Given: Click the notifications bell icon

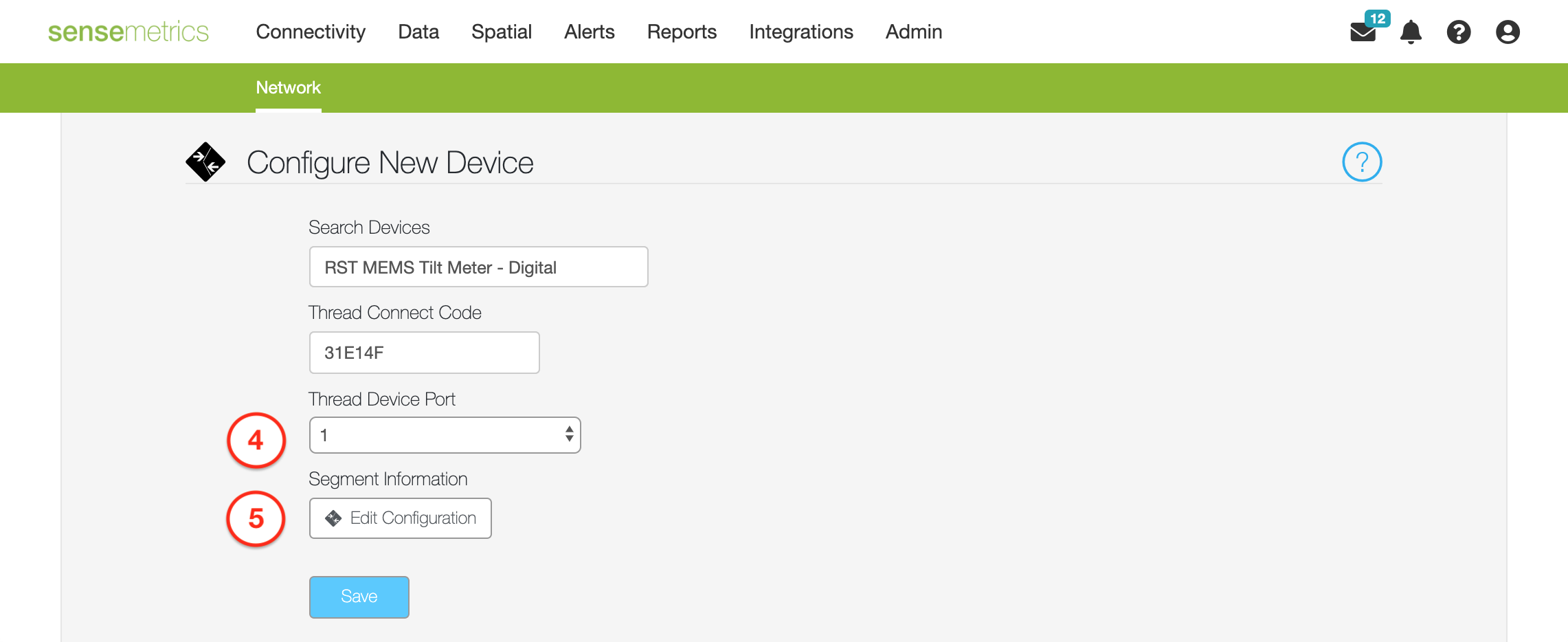Looking at the screenshot, I should click(x=1411, y=32).
